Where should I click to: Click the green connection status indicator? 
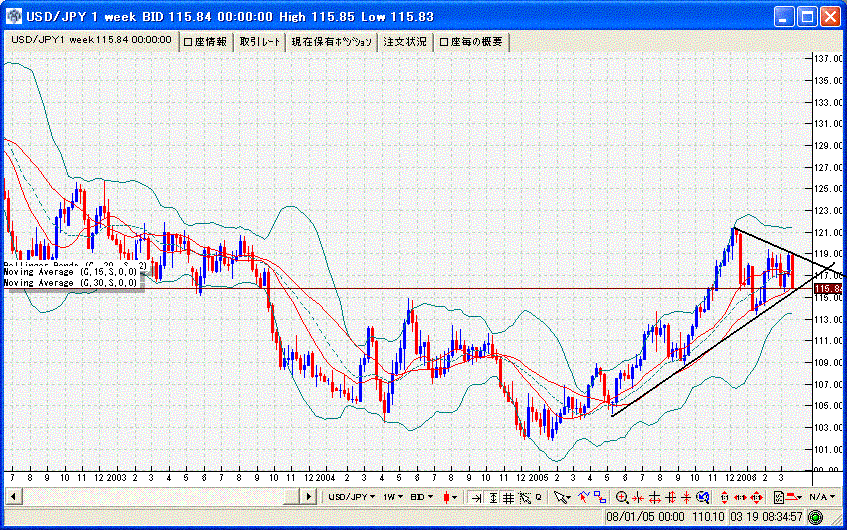[816, 517]
